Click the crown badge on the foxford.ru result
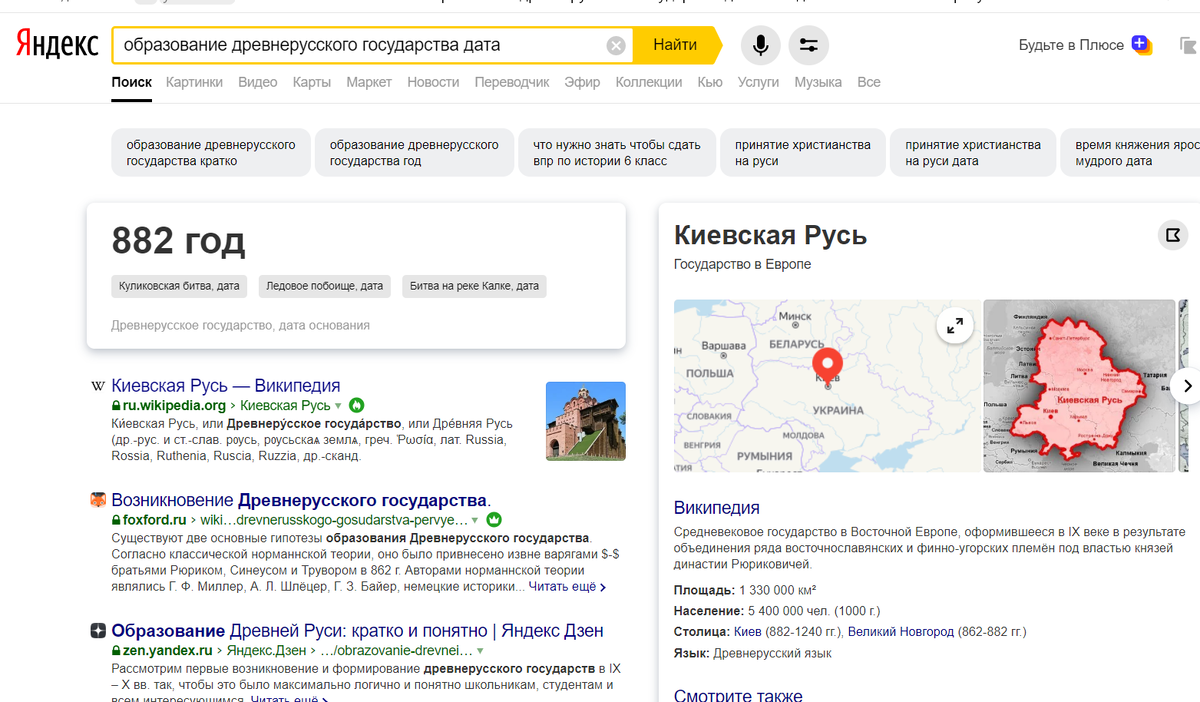1200x702 pixels. click(x=493, y=520)
